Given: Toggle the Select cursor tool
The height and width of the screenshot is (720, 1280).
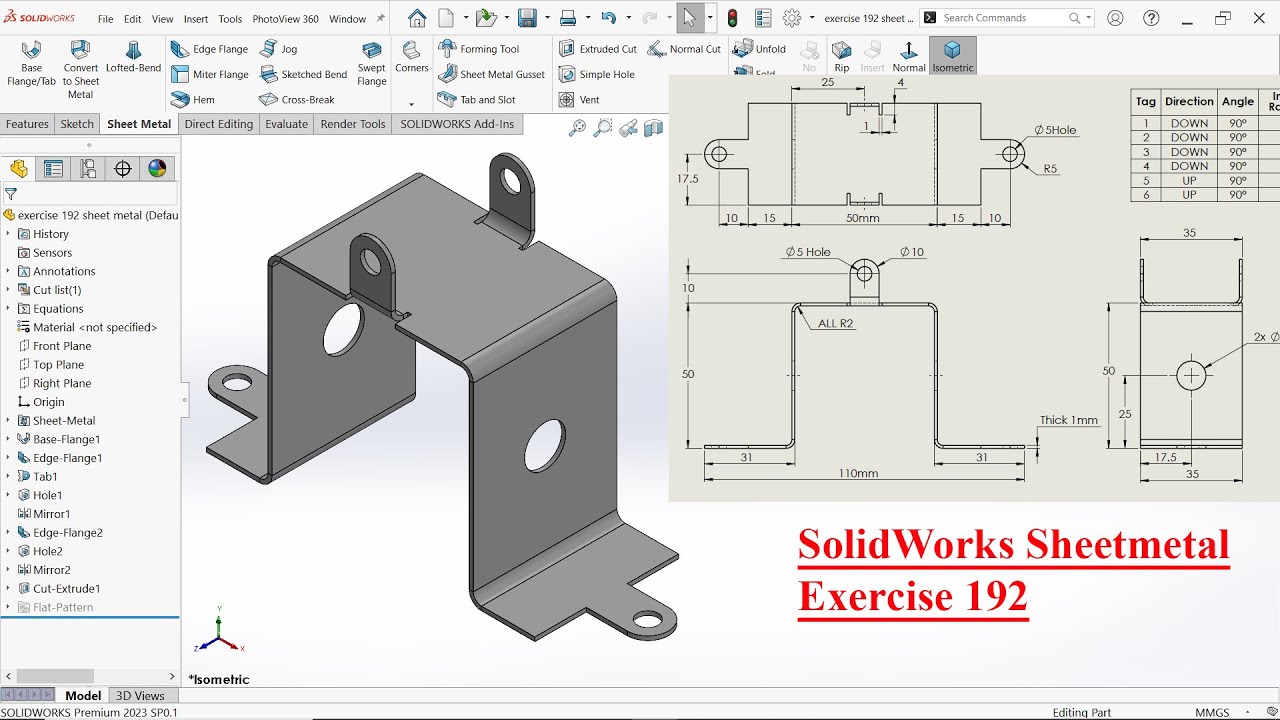Looking at the screenshot, I should click(689, 18).
